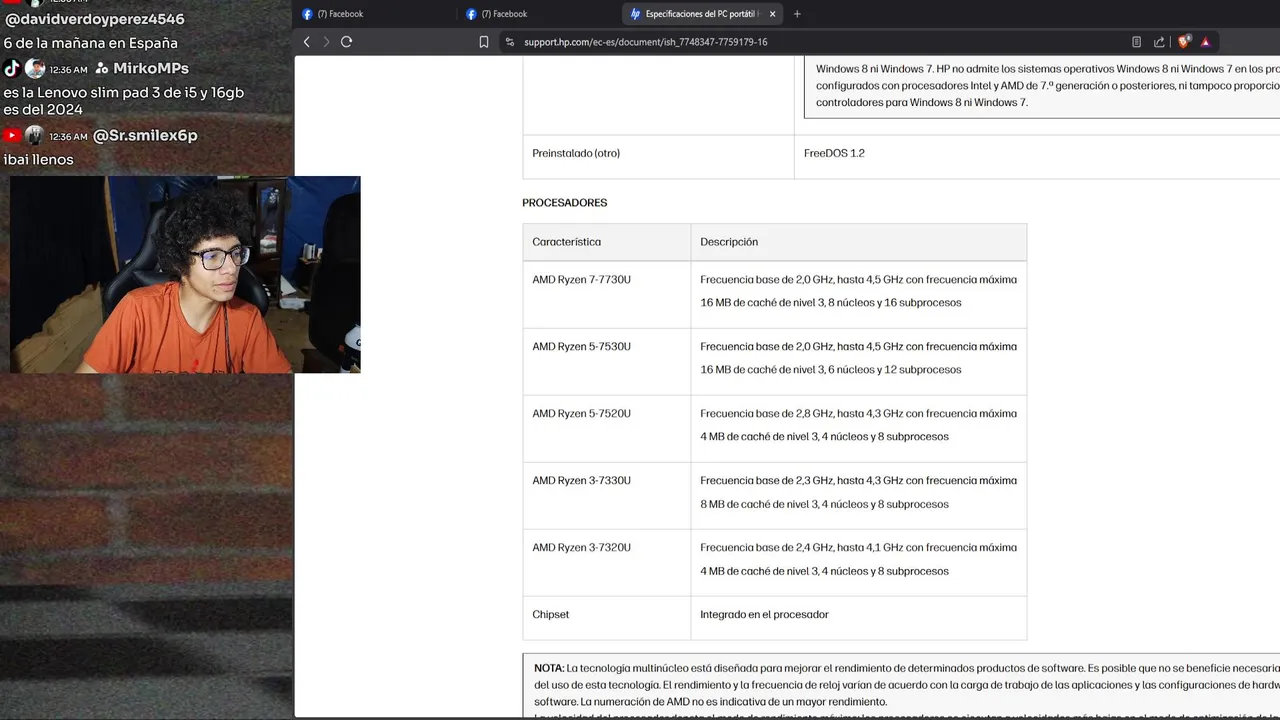Click the Windows 8 ni Windows 7 notice text
Screen dimensions: 1280x720
coord(1047,86)
